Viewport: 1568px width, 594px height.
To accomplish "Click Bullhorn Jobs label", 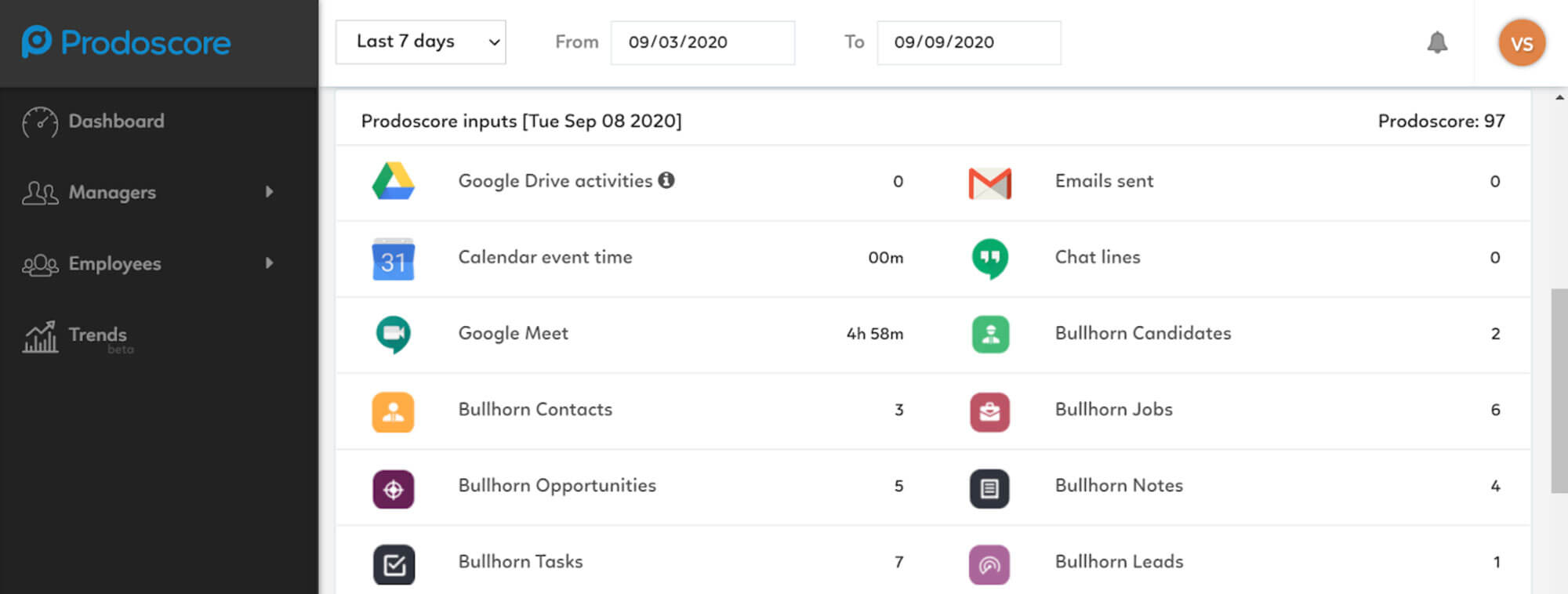I will pyautogui.click(x=1113, y=408).
